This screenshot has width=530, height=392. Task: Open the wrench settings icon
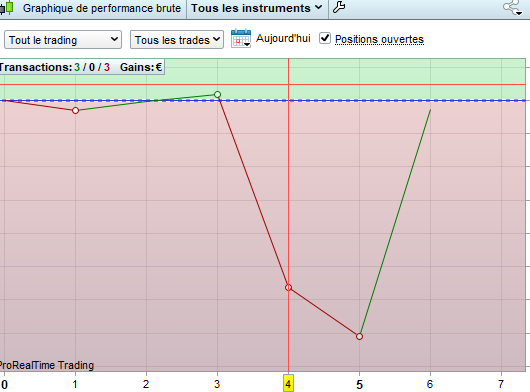(x=339, y=7)
